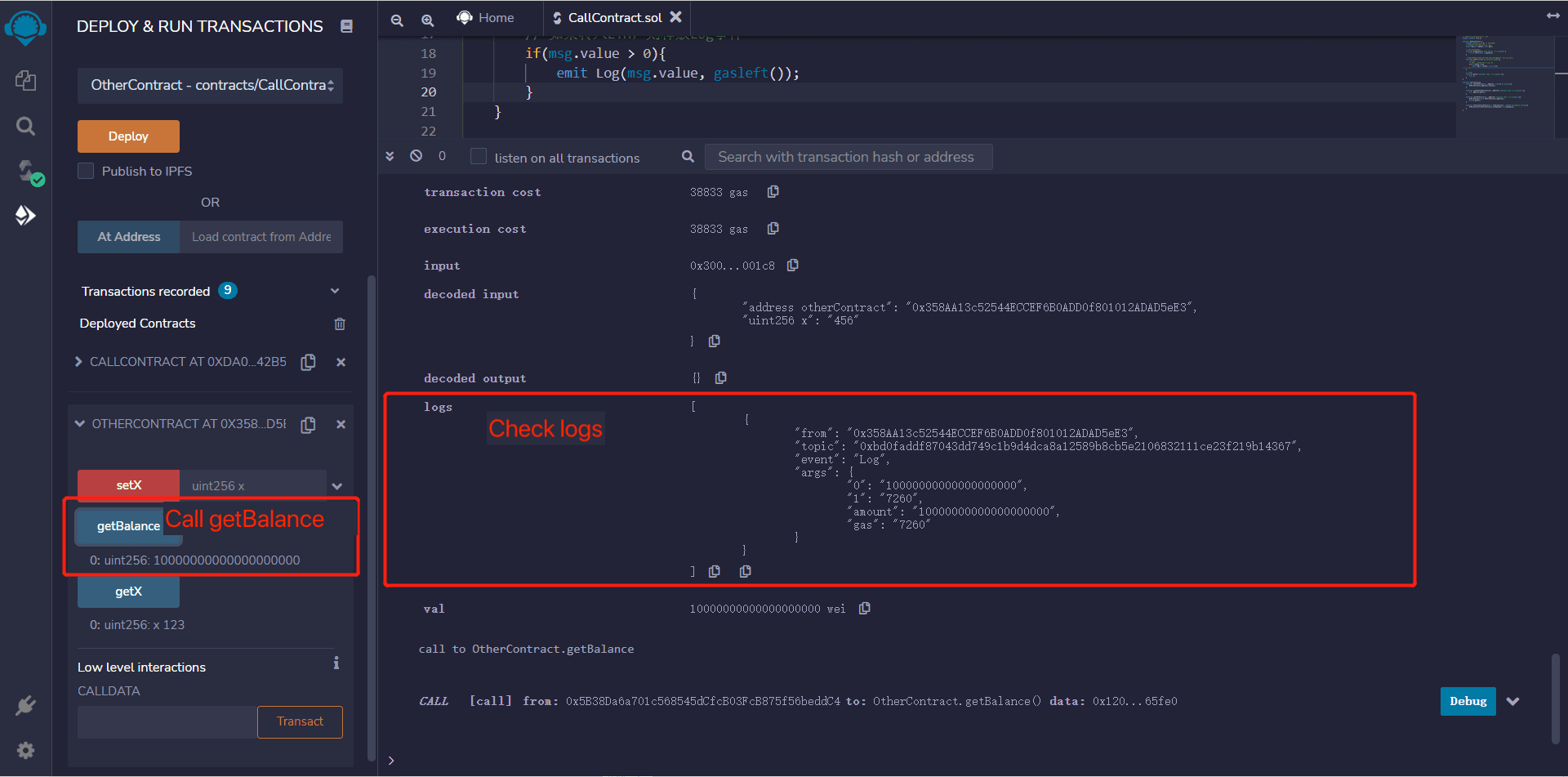Enable Publish to IPFS checkbox

tap(86, 171)
